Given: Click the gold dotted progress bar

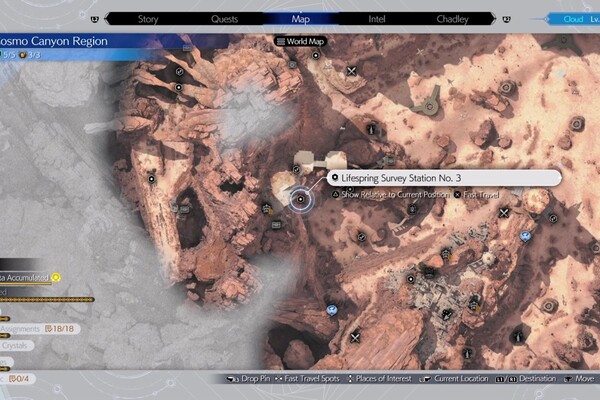Looking at the screenshot, I should (47, 300).
